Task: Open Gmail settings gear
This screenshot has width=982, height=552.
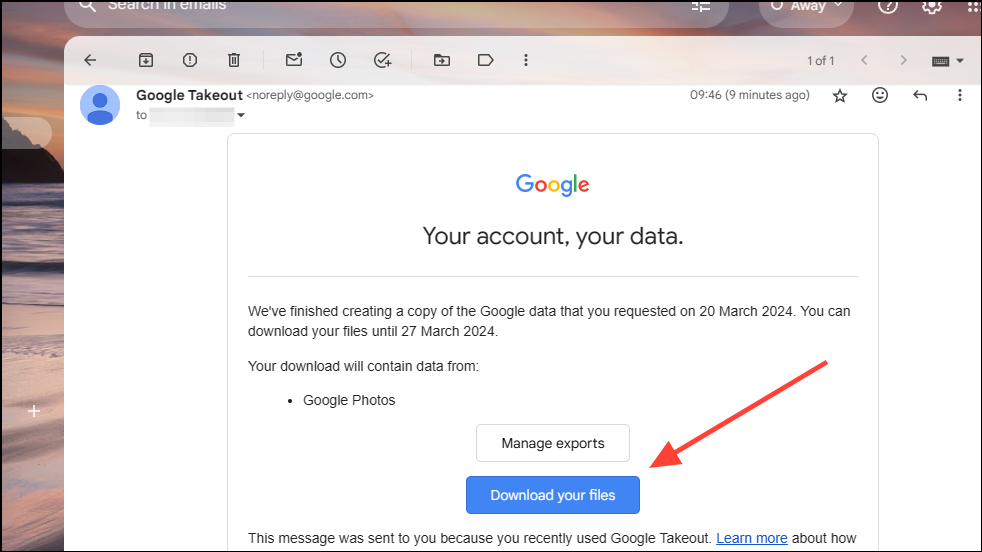Action: pos(932,6)
